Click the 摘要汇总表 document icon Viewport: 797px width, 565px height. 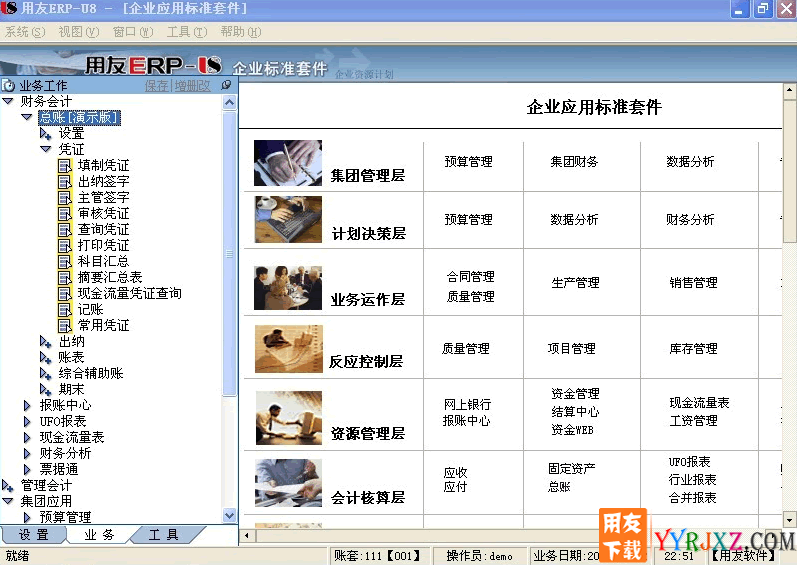[x=65, y=277]
